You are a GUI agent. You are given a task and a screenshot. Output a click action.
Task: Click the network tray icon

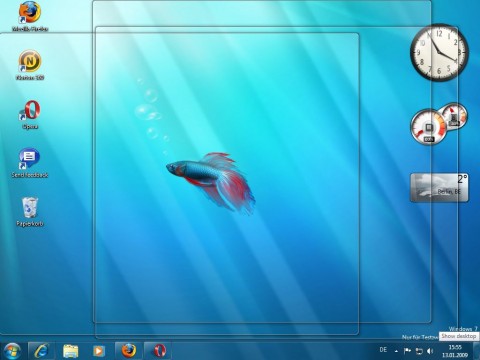[x=419, y=351]
